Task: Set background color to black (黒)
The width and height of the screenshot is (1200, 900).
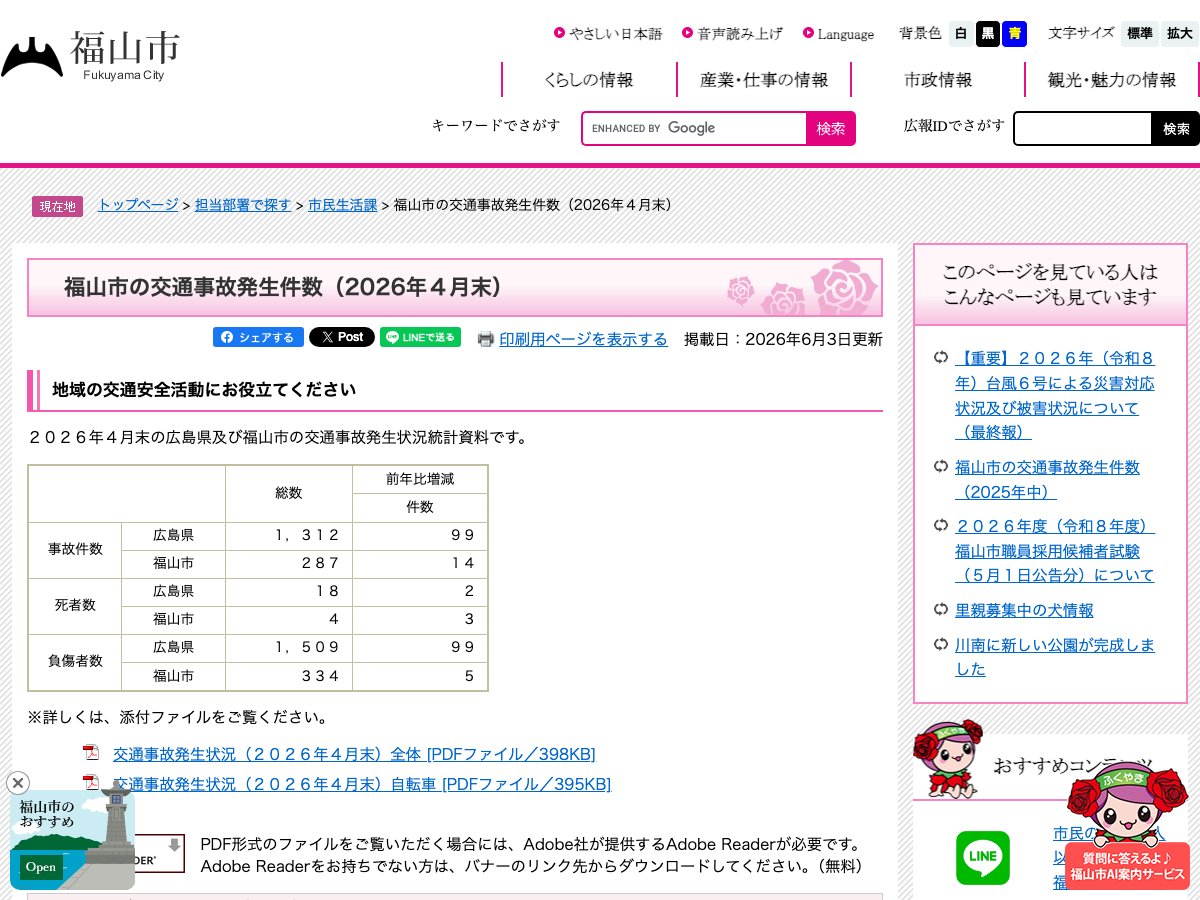Action: click(988, 34)
